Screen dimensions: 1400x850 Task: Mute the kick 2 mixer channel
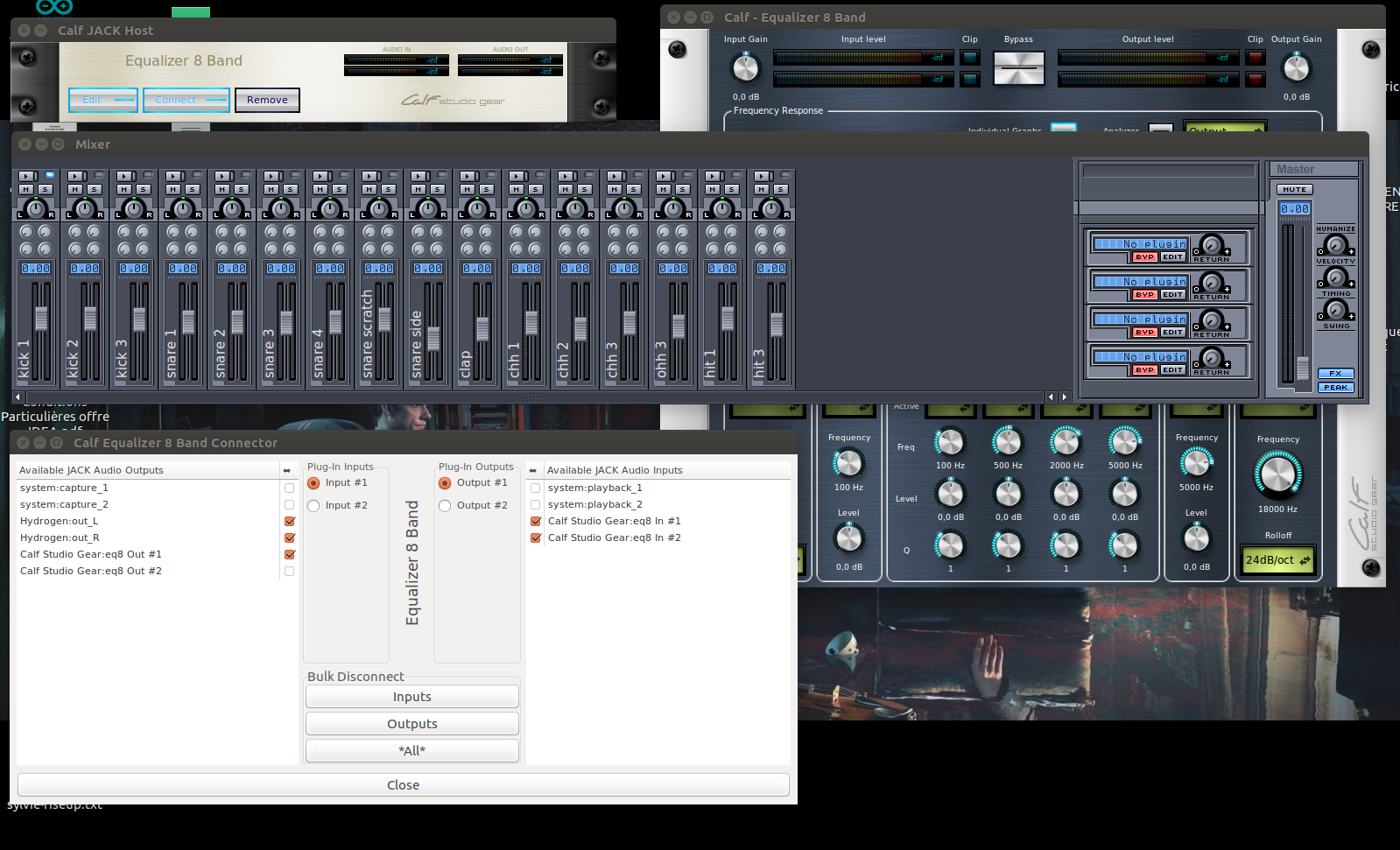75,190
